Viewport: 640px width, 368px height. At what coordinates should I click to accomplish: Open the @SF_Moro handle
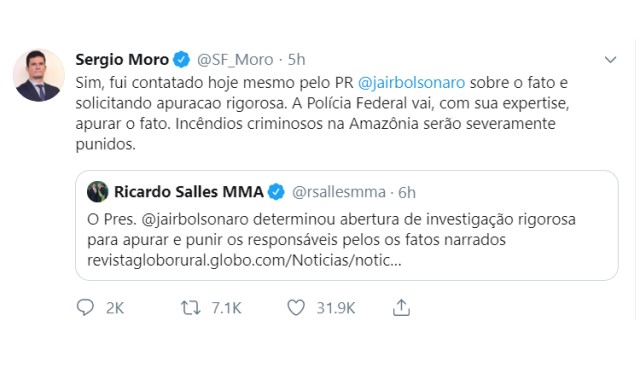click(235, 60)
